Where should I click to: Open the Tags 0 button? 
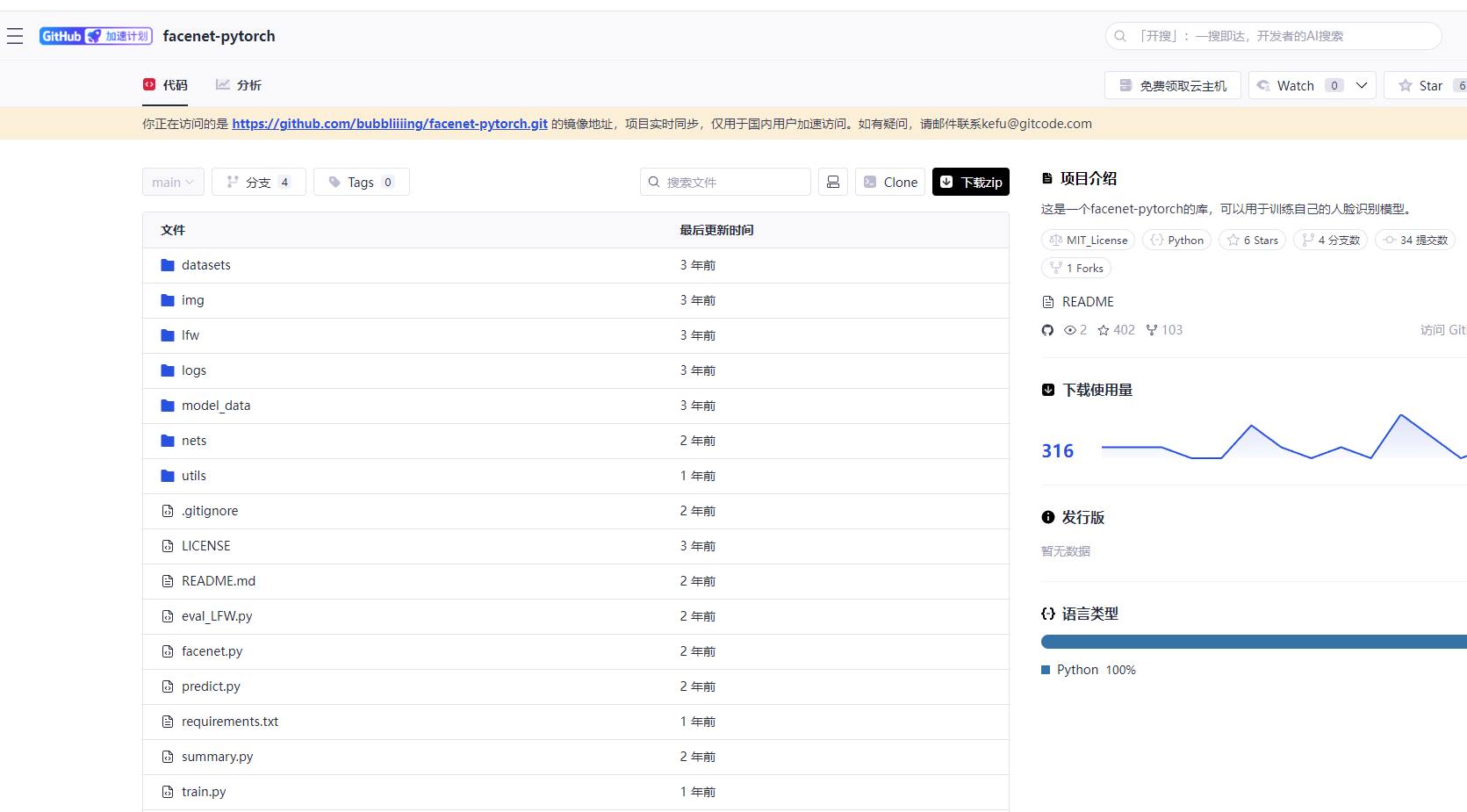point(362,182)
